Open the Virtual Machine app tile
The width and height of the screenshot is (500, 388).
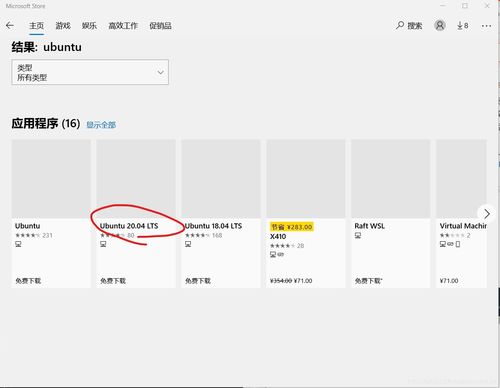click(x=461, y=213)
